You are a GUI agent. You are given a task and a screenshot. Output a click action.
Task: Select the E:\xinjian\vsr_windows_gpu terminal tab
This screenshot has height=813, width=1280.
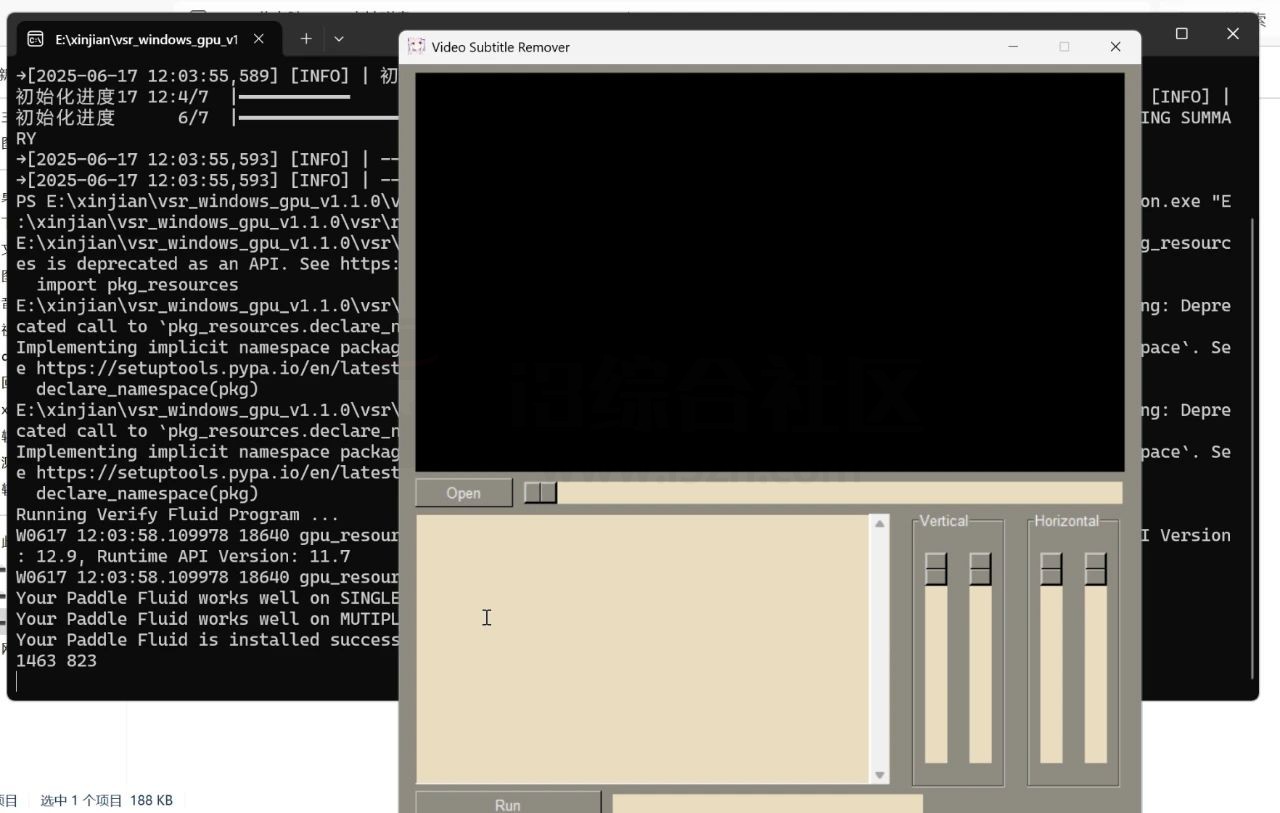click(x=140, y=39)
